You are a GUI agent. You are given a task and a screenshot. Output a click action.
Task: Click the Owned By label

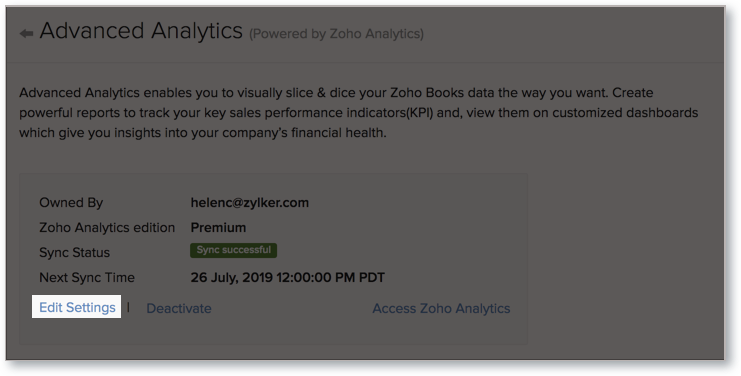pos(71,203)
